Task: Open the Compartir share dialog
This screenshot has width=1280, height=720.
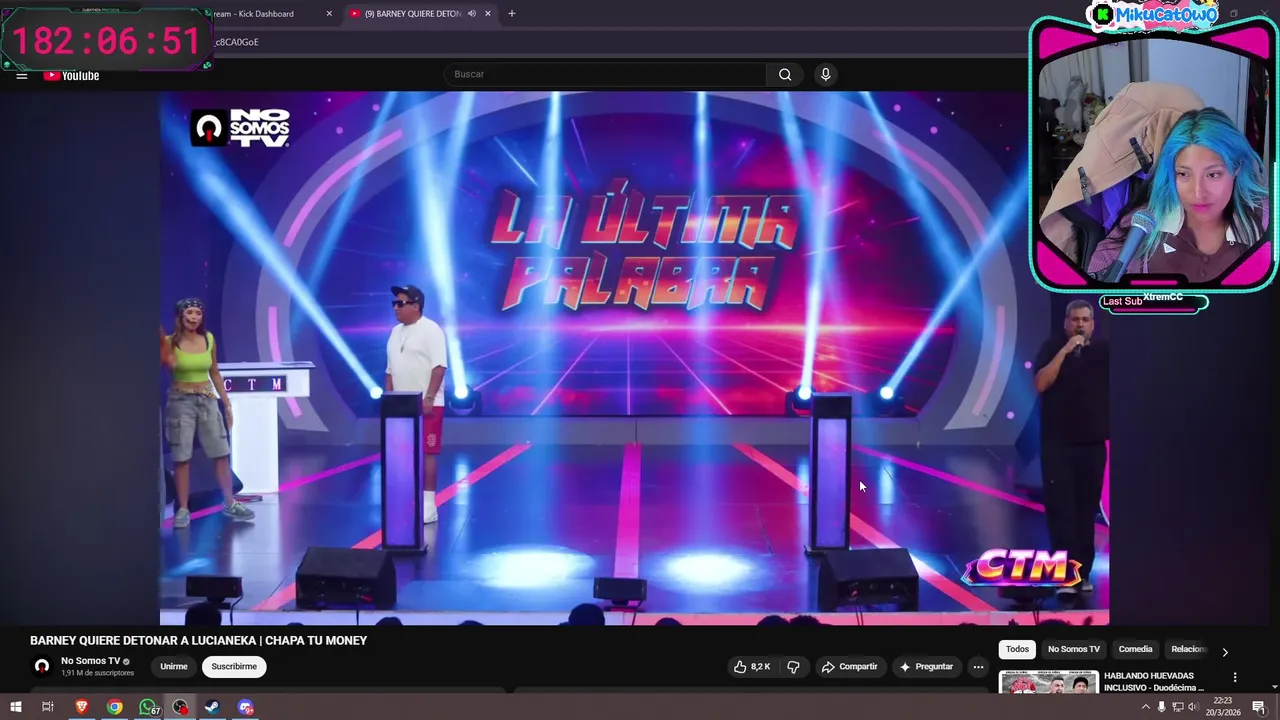Action: tap(849, 667)
